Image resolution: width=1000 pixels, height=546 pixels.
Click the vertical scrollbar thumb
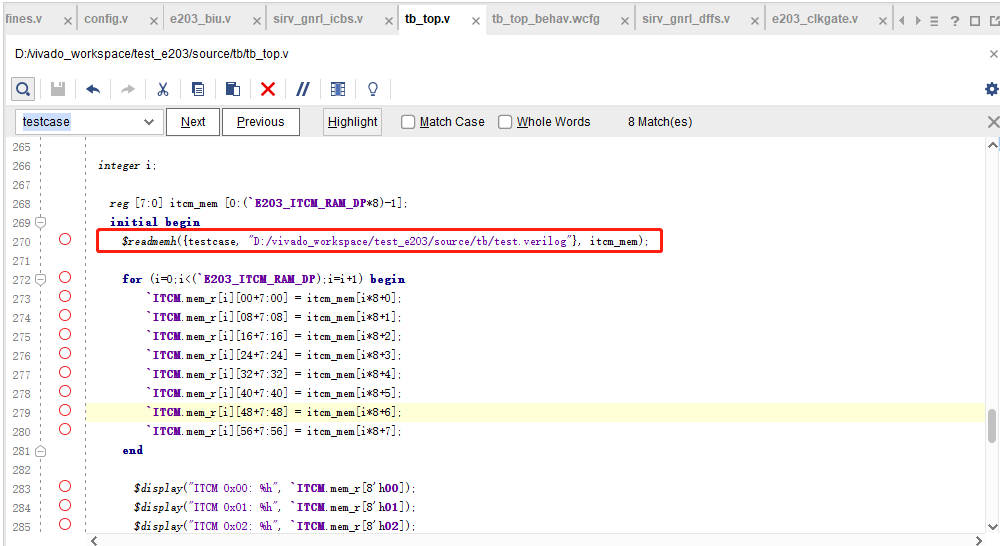pyautogui.click(x=992, y=426)
